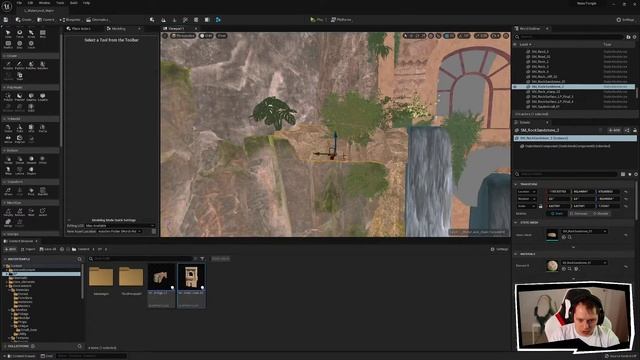Click the Platforms button in top toolbar

[x=341, y=20]
